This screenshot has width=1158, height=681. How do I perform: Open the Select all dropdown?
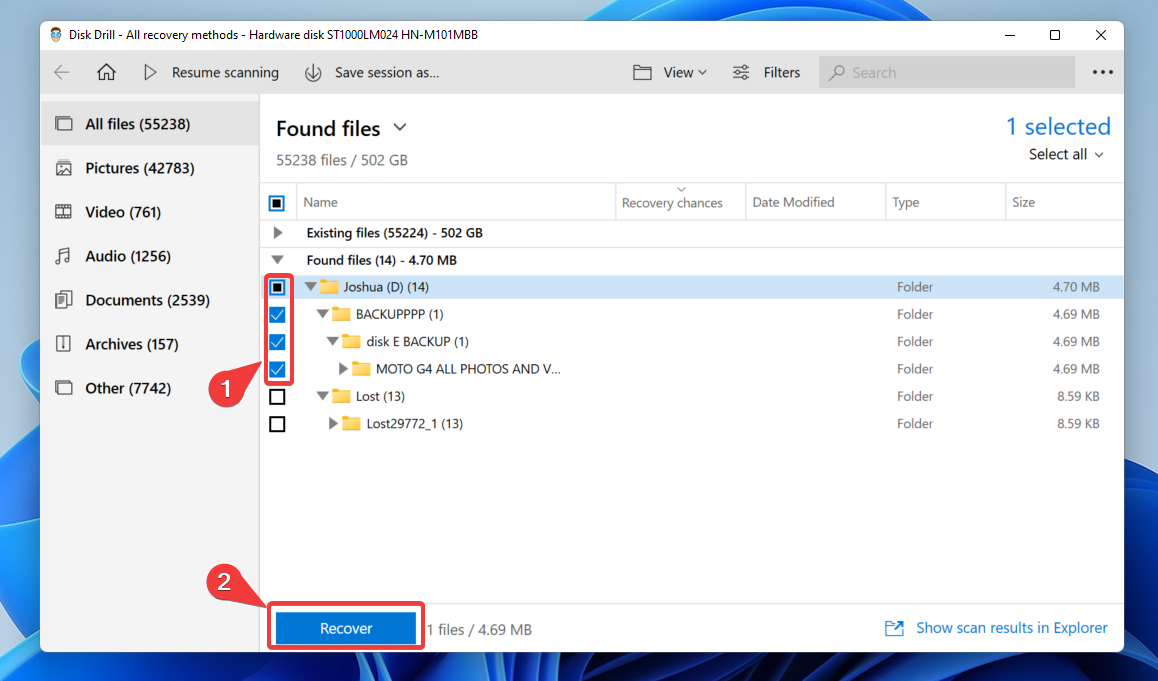pos(1066,154)
